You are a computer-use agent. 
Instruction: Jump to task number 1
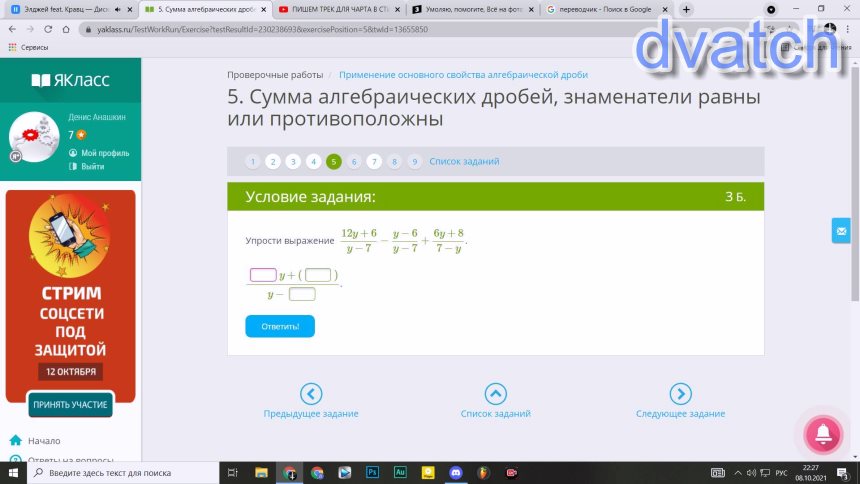[253, 161]
